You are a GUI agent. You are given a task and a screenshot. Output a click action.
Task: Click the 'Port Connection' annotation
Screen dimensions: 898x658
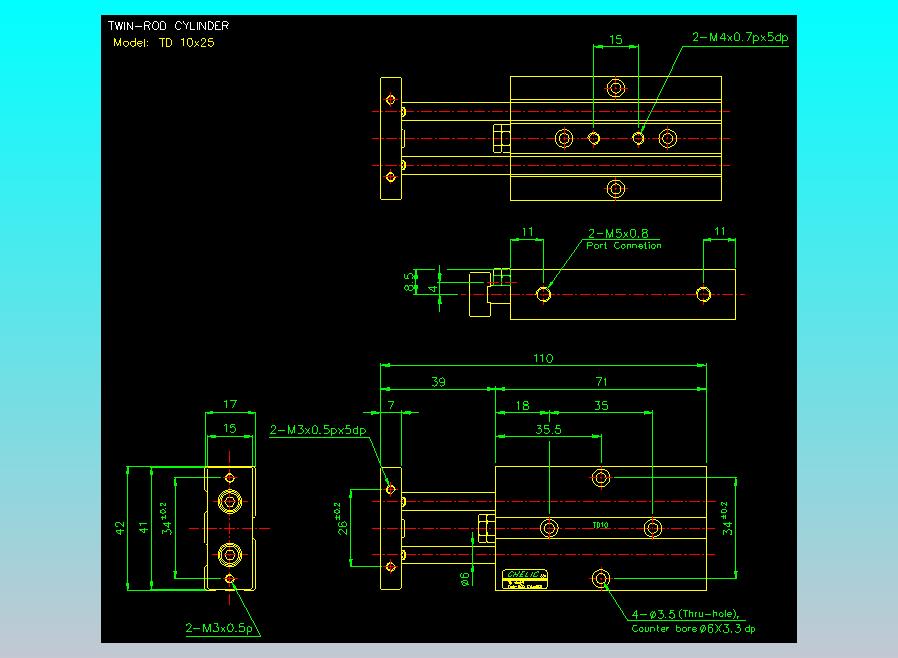(x=624, y=246)
